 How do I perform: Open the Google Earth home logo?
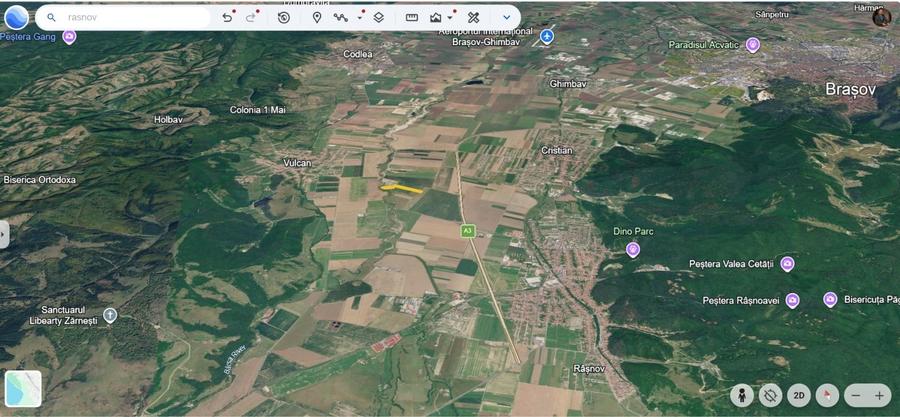pyautogui.click(x=16, y=17)
